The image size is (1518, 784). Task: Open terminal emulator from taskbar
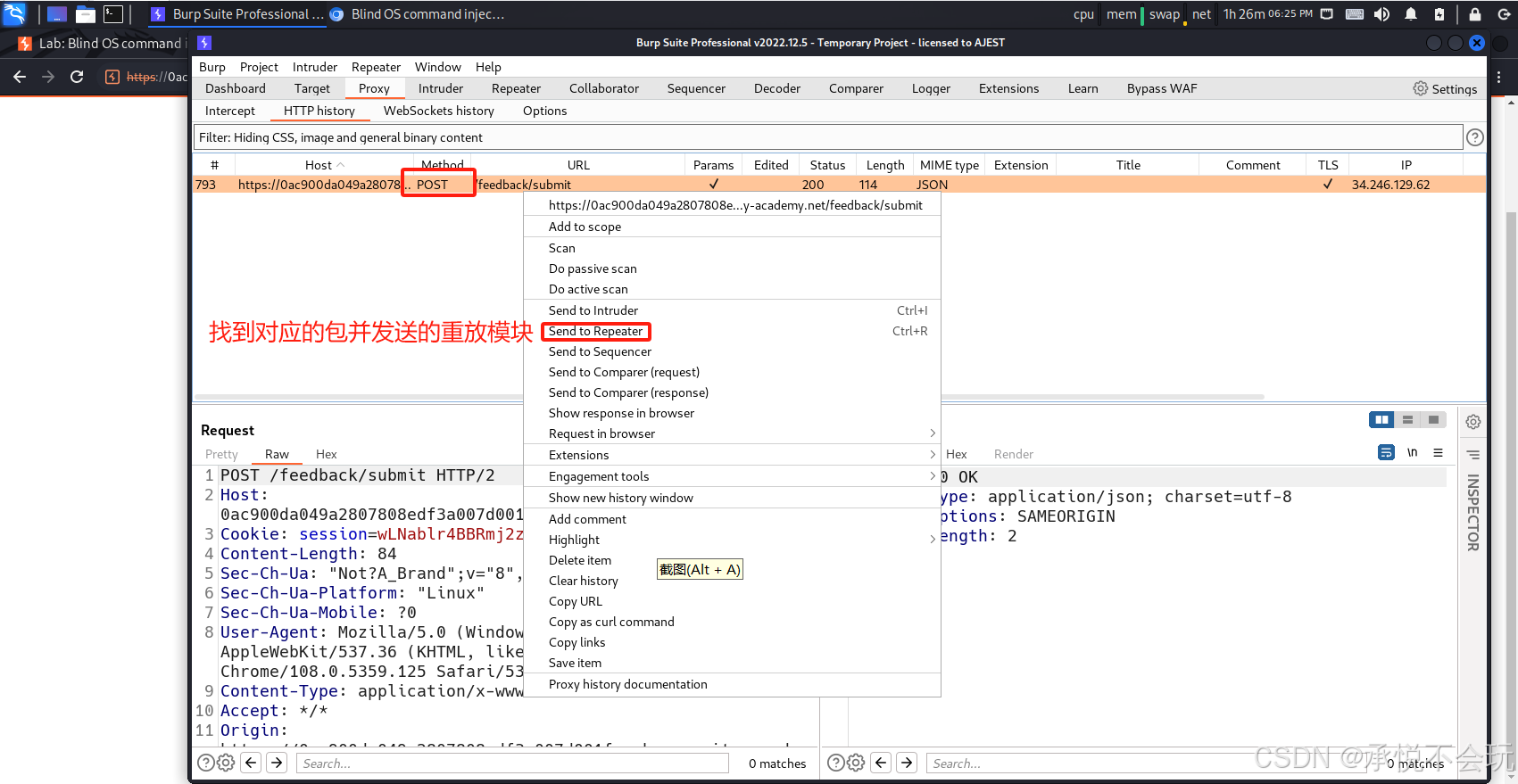113,13
